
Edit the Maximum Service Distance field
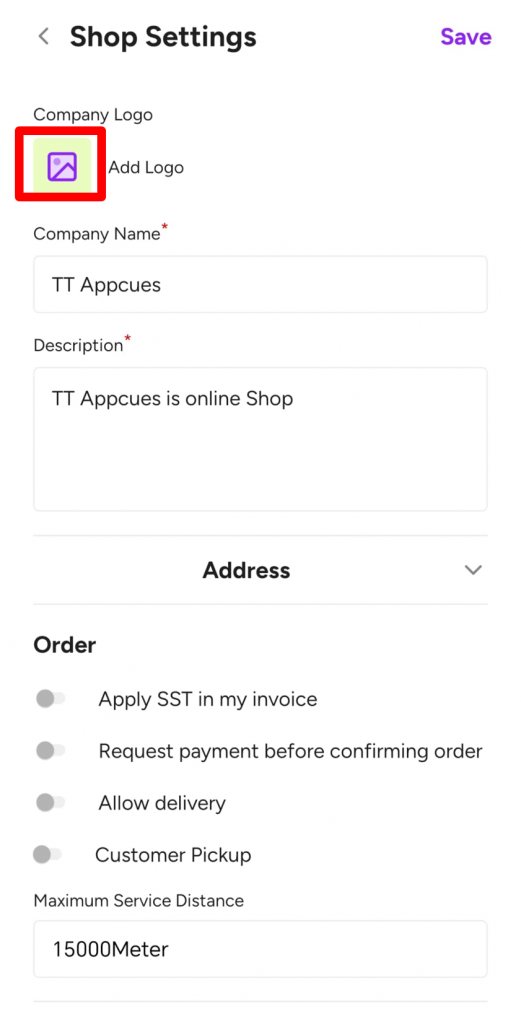[x=260, y=949]
